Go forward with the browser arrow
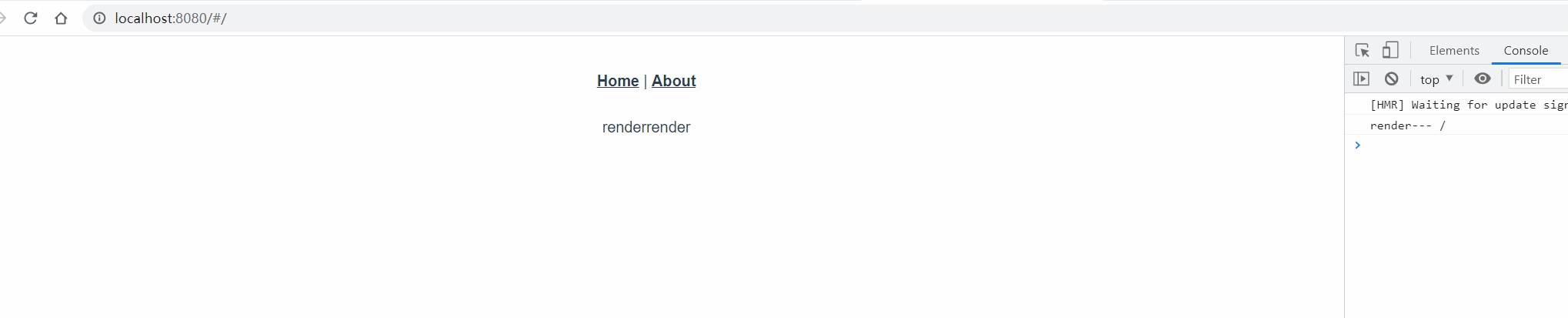The width and height of the screenshot is (1568, 318). coord(2,18)
